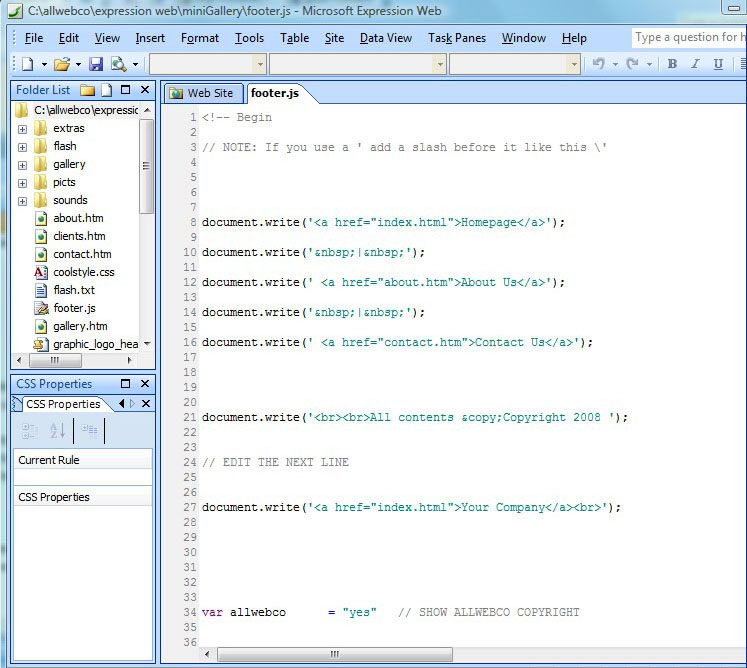Click Show alphabetized list icon
The image size is (747, 668).
tap(57, 431)
